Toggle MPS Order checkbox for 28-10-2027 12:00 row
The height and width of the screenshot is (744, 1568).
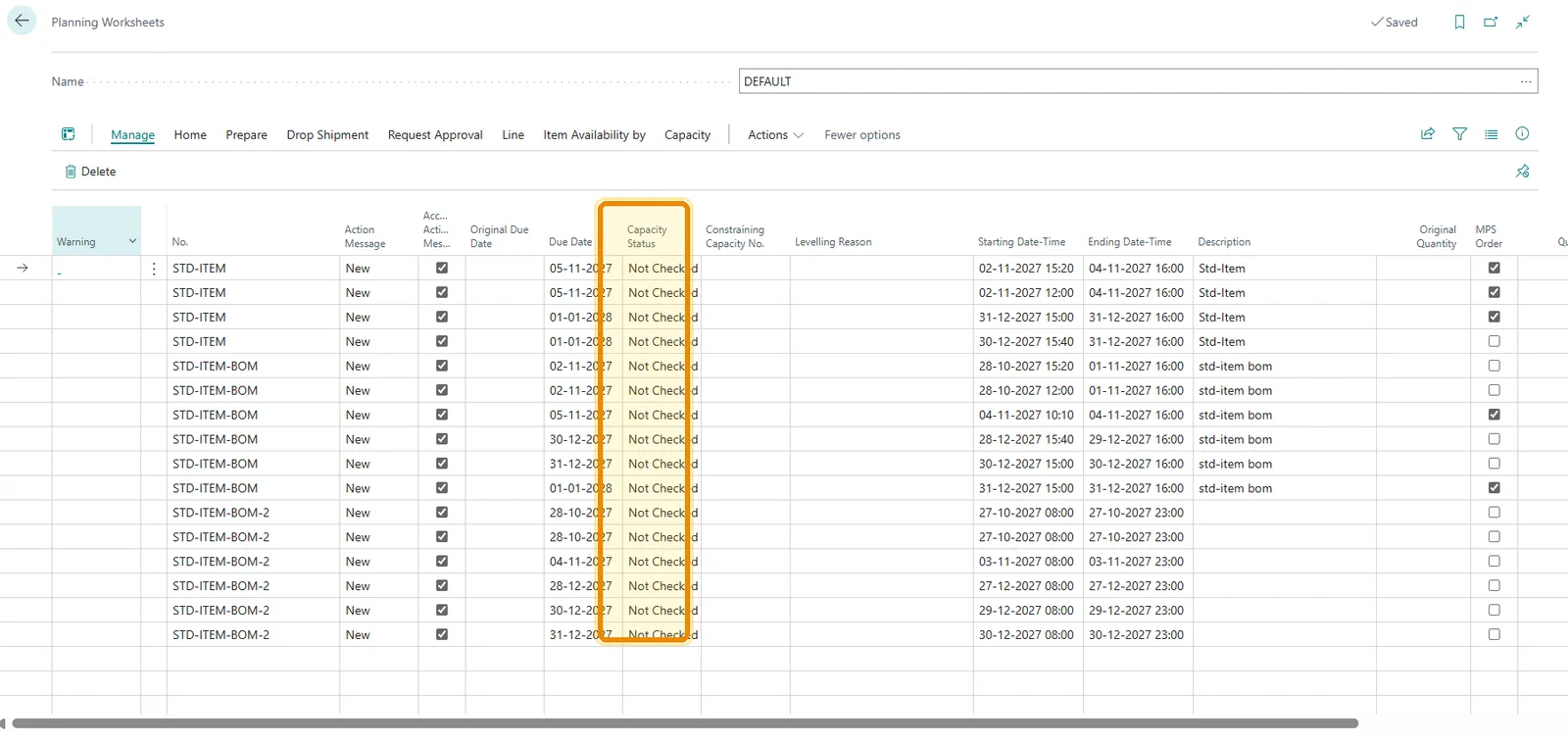point(1494,390)
